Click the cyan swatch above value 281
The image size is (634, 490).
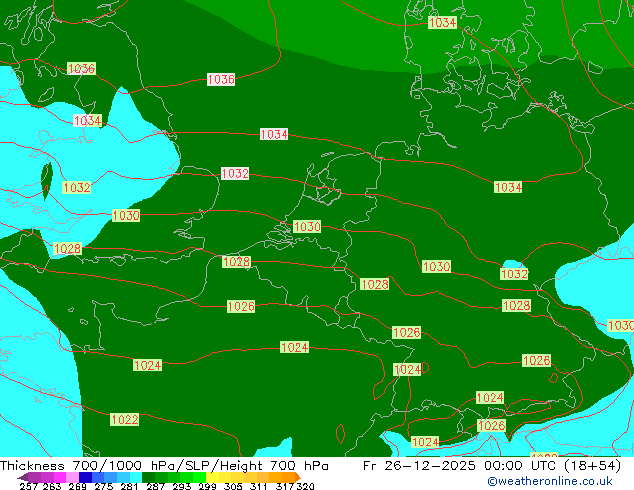click(136, 477)
